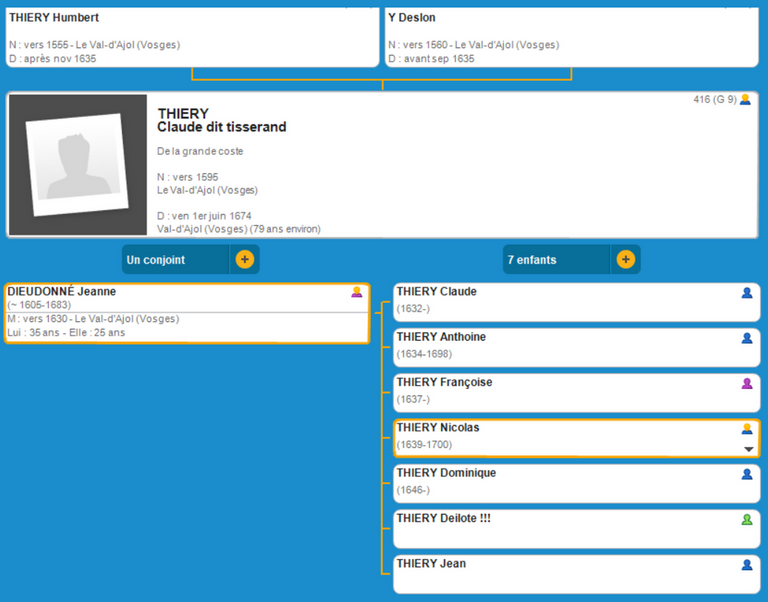Click the person icon next to THIERY Claude child
Screen dimensions: 768x602
pos(746,293)
